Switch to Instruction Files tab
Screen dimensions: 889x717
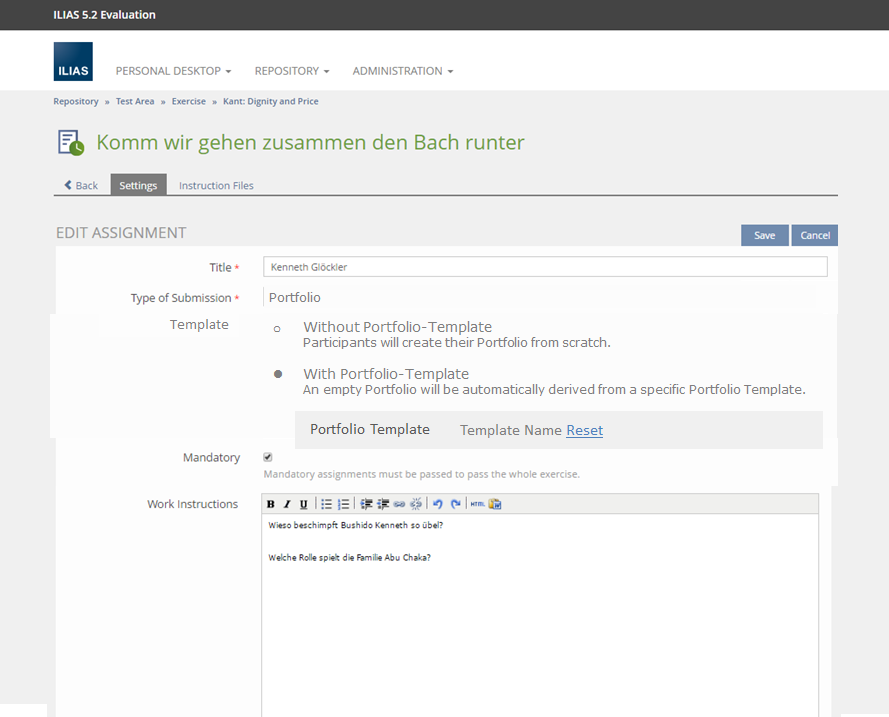click(x=216, y=185)
